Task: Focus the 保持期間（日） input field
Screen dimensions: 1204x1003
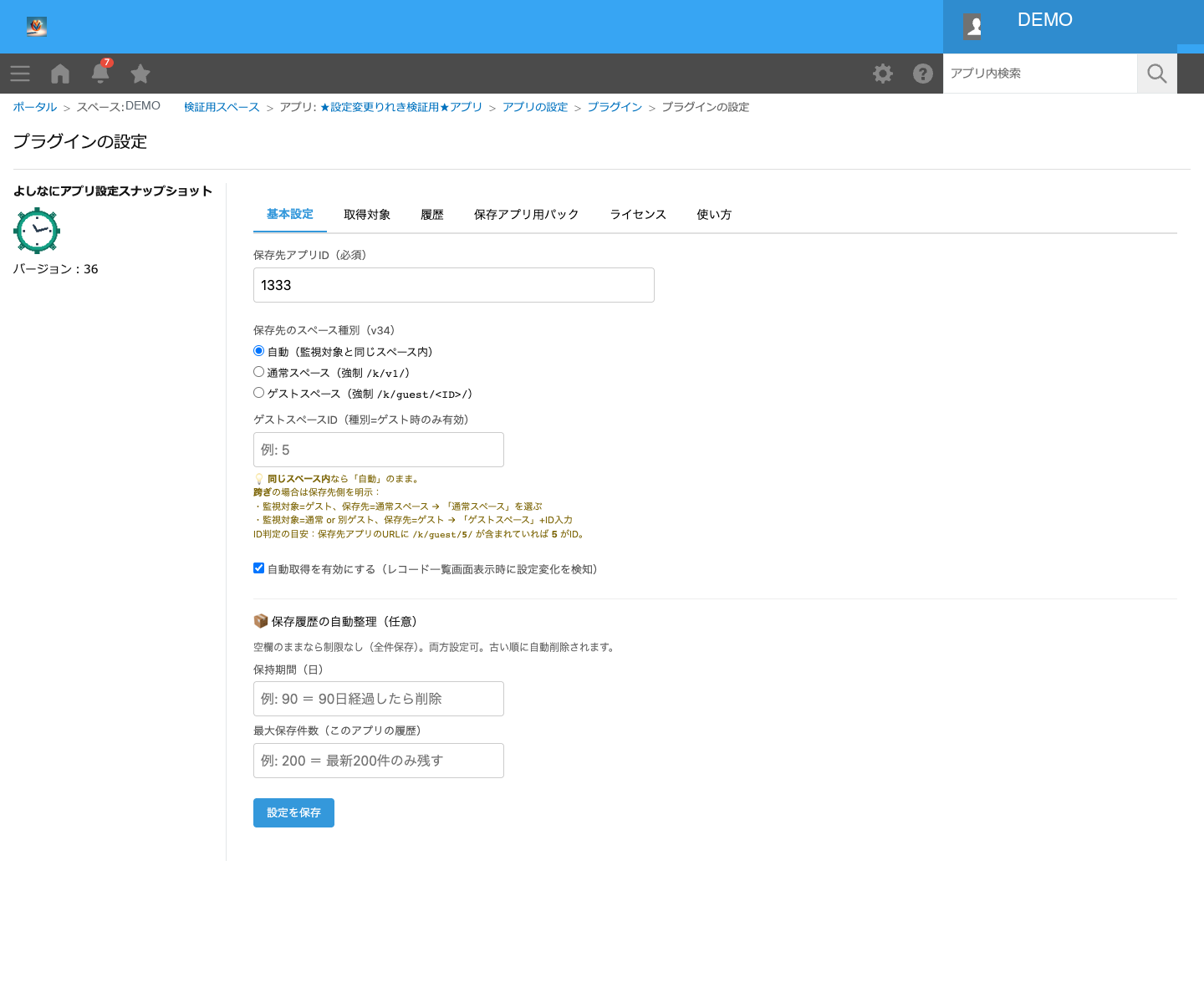Action: [379, 699]
